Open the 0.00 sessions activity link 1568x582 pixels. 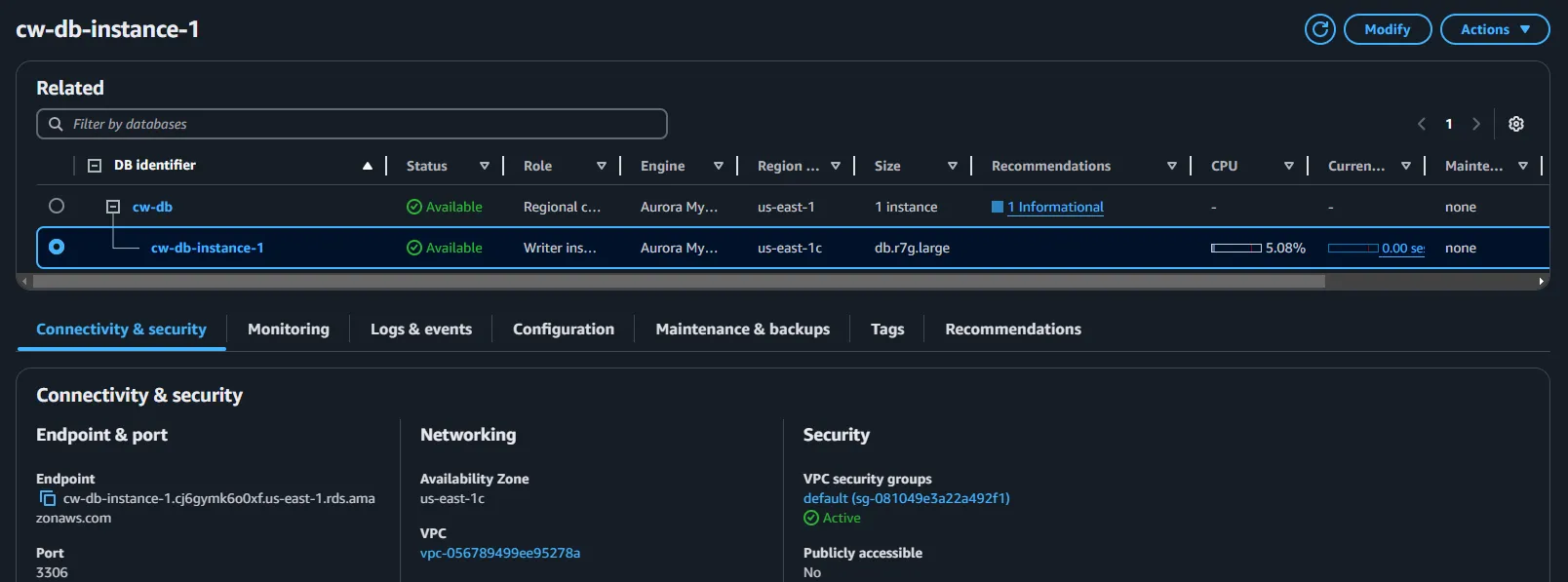click(x=1403, y=248)
